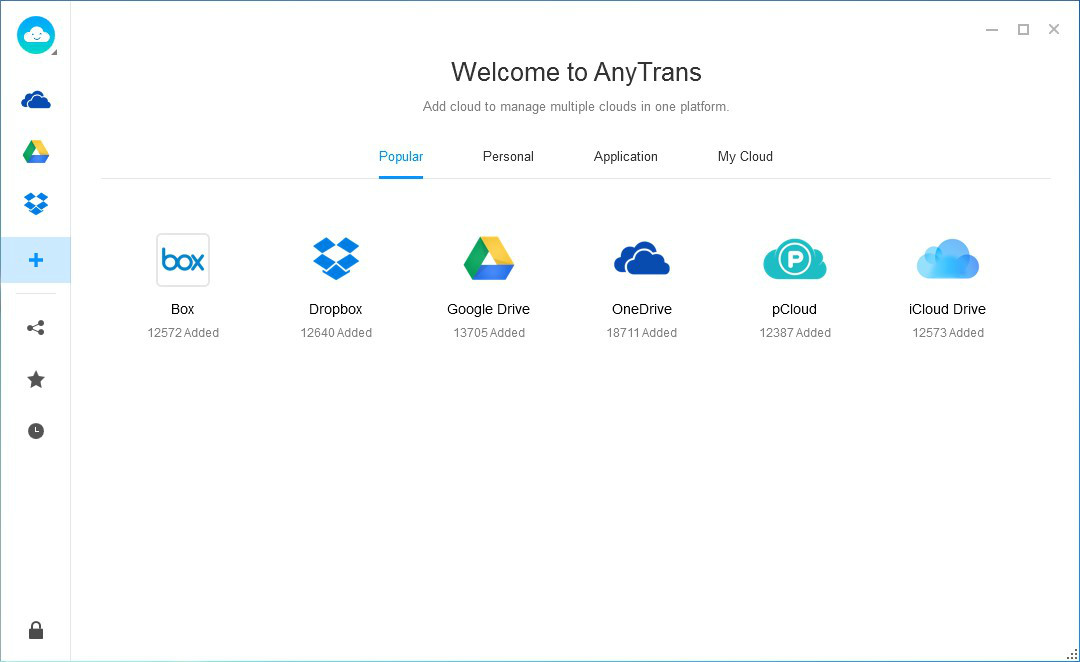This screenshot has width=1080, height=662.
Task: Click the Box label text
Action: coord(183,309)
